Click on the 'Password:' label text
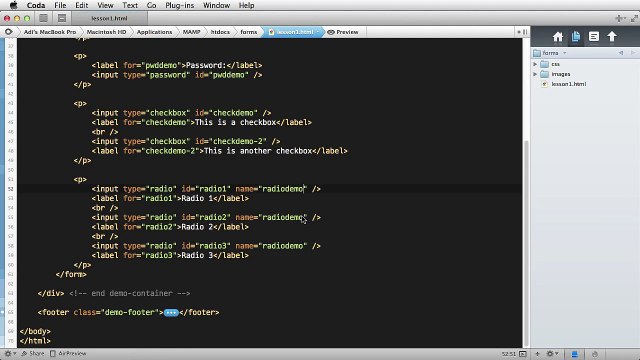The width and height of the screenshot is (640, 360). [x=206, y=65]
